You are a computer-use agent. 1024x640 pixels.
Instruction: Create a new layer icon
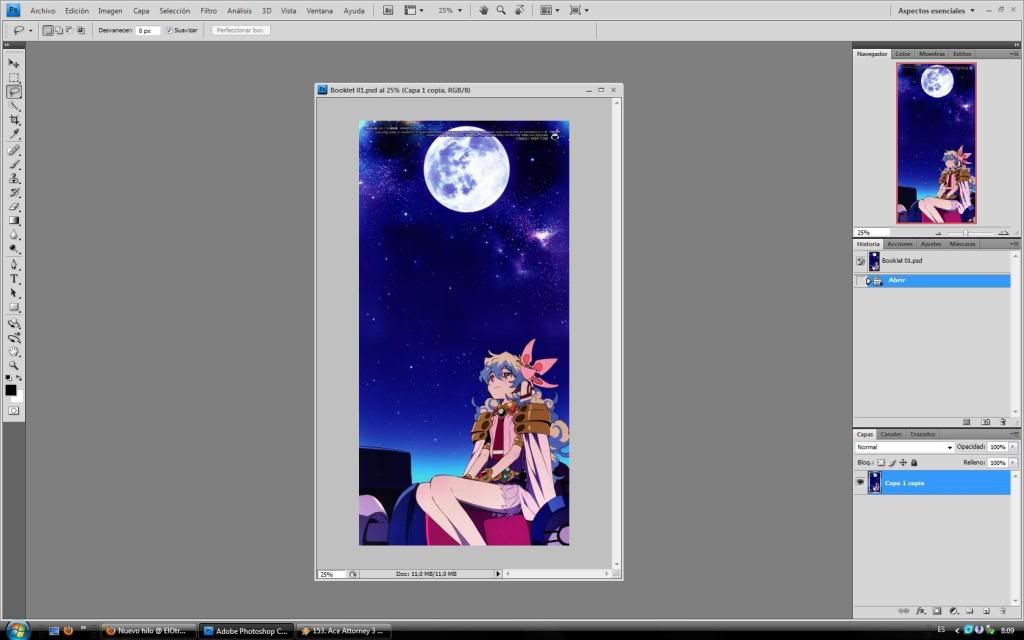coord(986,611)
